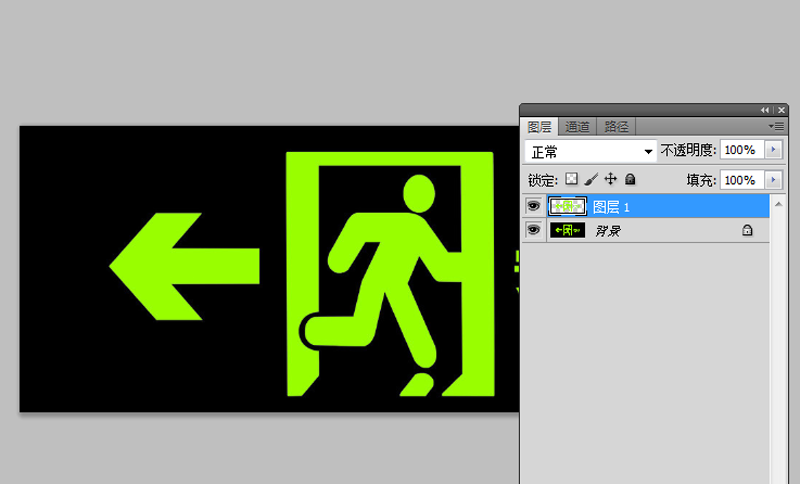Viewport: 800px width, 484px height.
Task: Open the blend mode dropdown 正常
Action: tap(590, 151)
